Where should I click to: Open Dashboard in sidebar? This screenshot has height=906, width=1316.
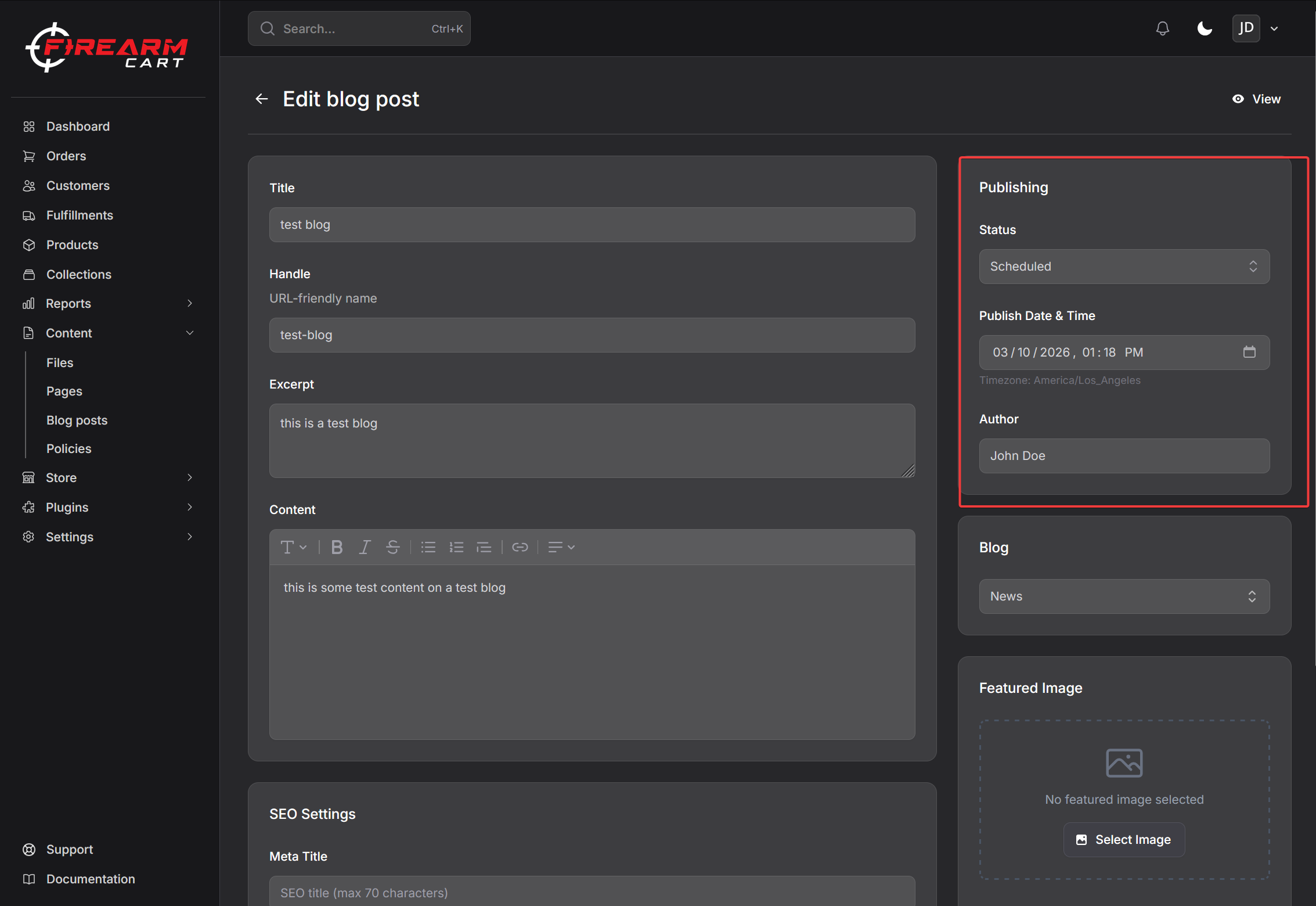point(78,126)
